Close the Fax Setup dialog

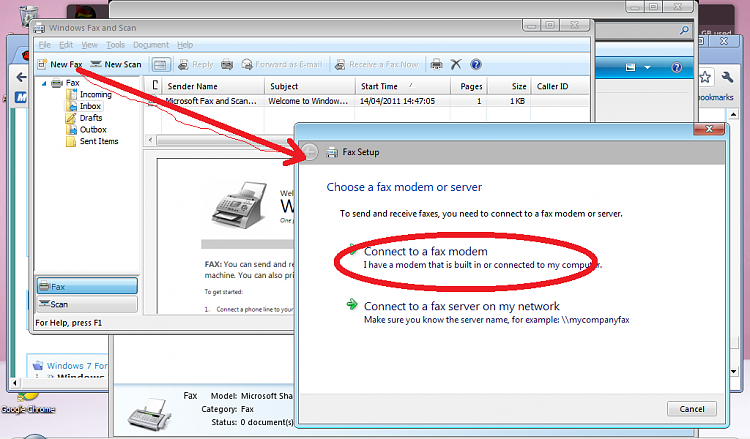(x=710, y=129)
